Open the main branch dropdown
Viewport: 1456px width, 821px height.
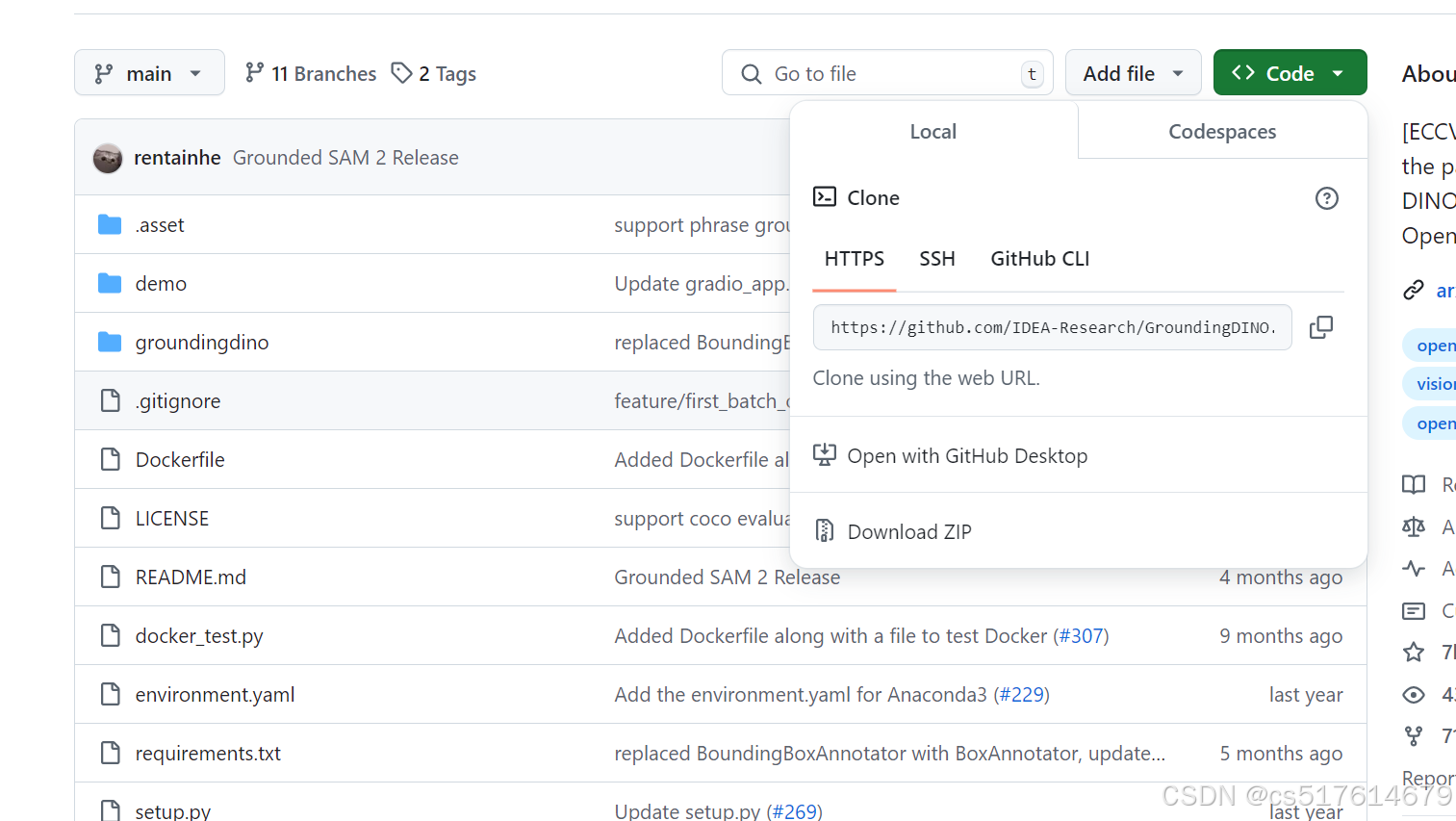(149, 73)
